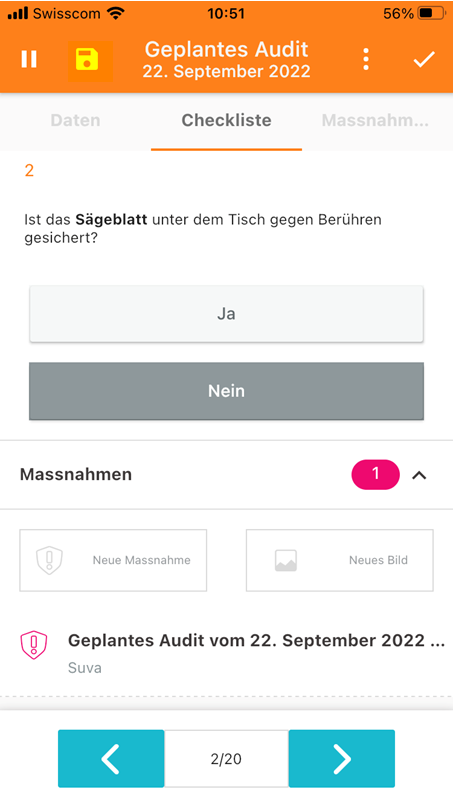Go to the previous checklist question
453x811 pixels.
(111, 759)
